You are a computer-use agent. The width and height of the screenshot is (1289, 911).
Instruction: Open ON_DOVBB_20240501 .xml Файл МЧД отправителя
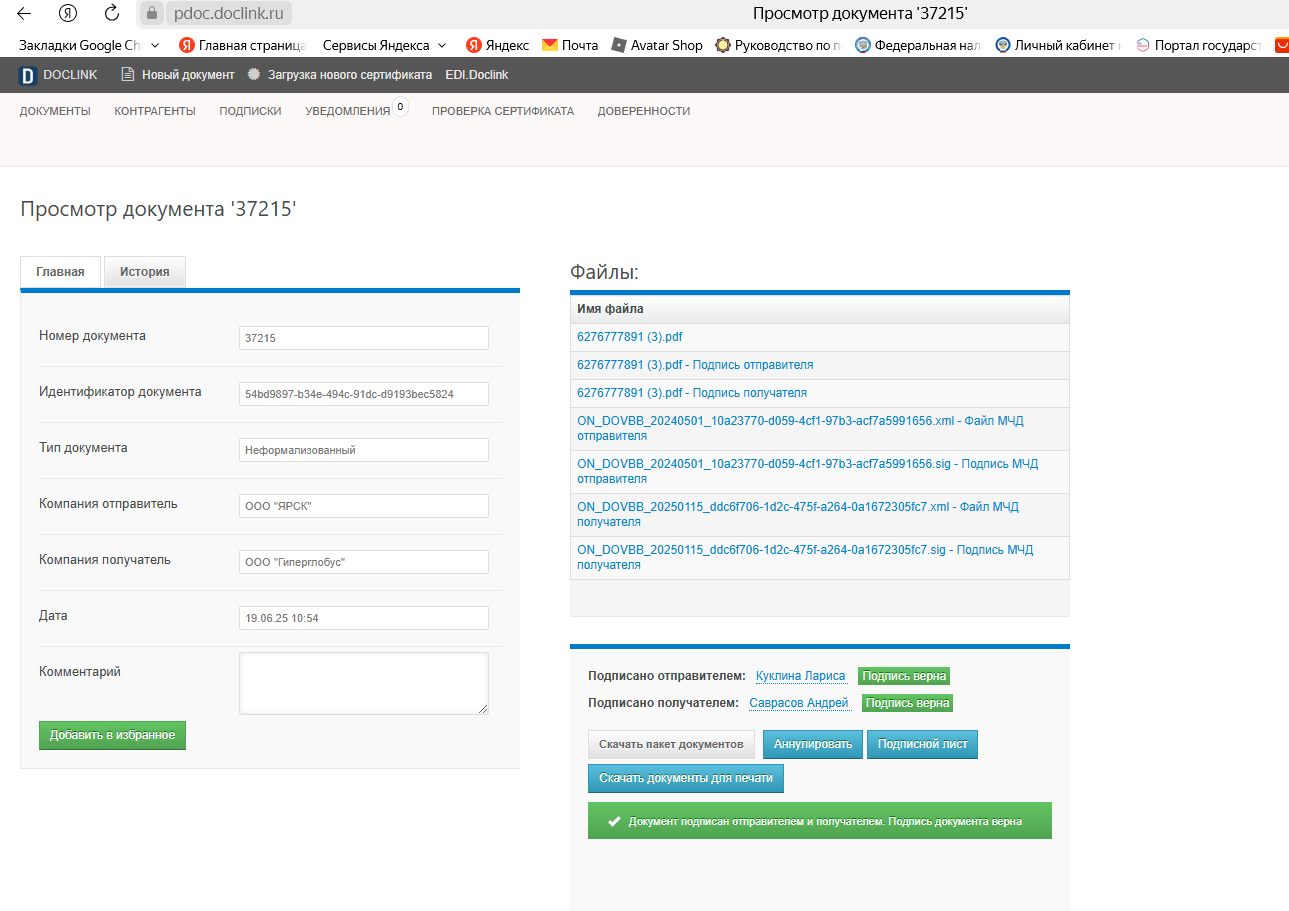(800, 428)
